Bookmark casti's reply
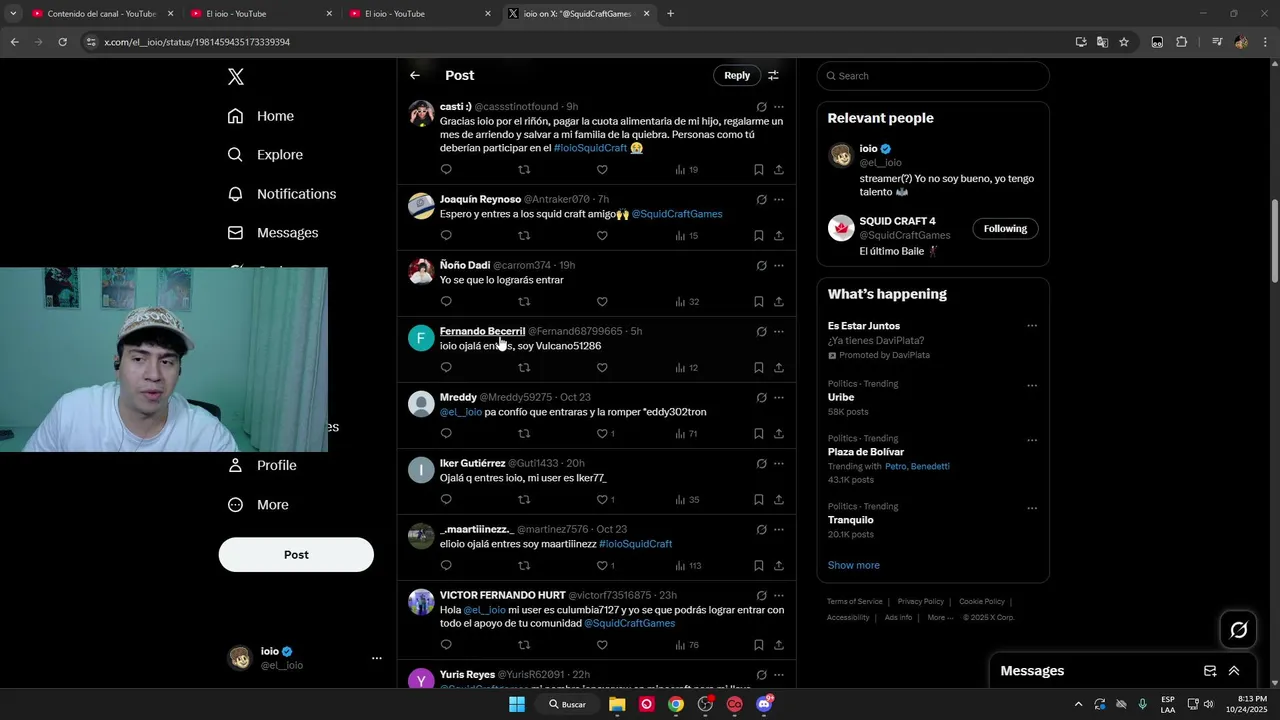The image size is (1280, 720). click(x=759, y=170)
